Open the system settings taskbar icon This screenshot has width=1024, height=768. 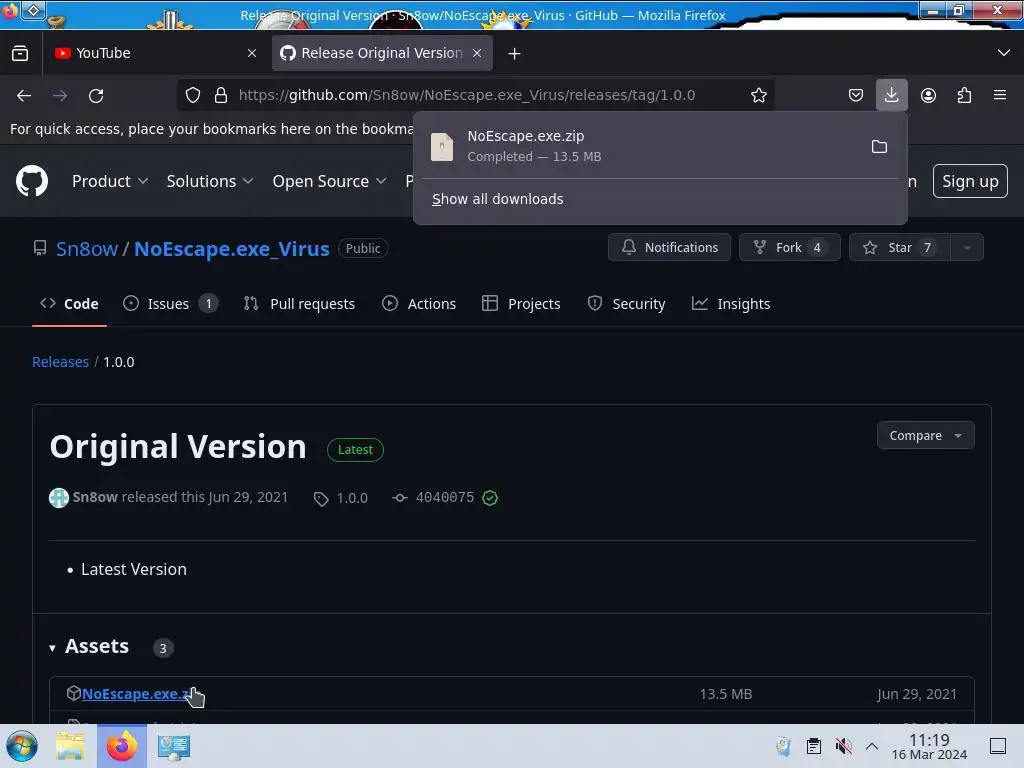(x=174, y=746)
